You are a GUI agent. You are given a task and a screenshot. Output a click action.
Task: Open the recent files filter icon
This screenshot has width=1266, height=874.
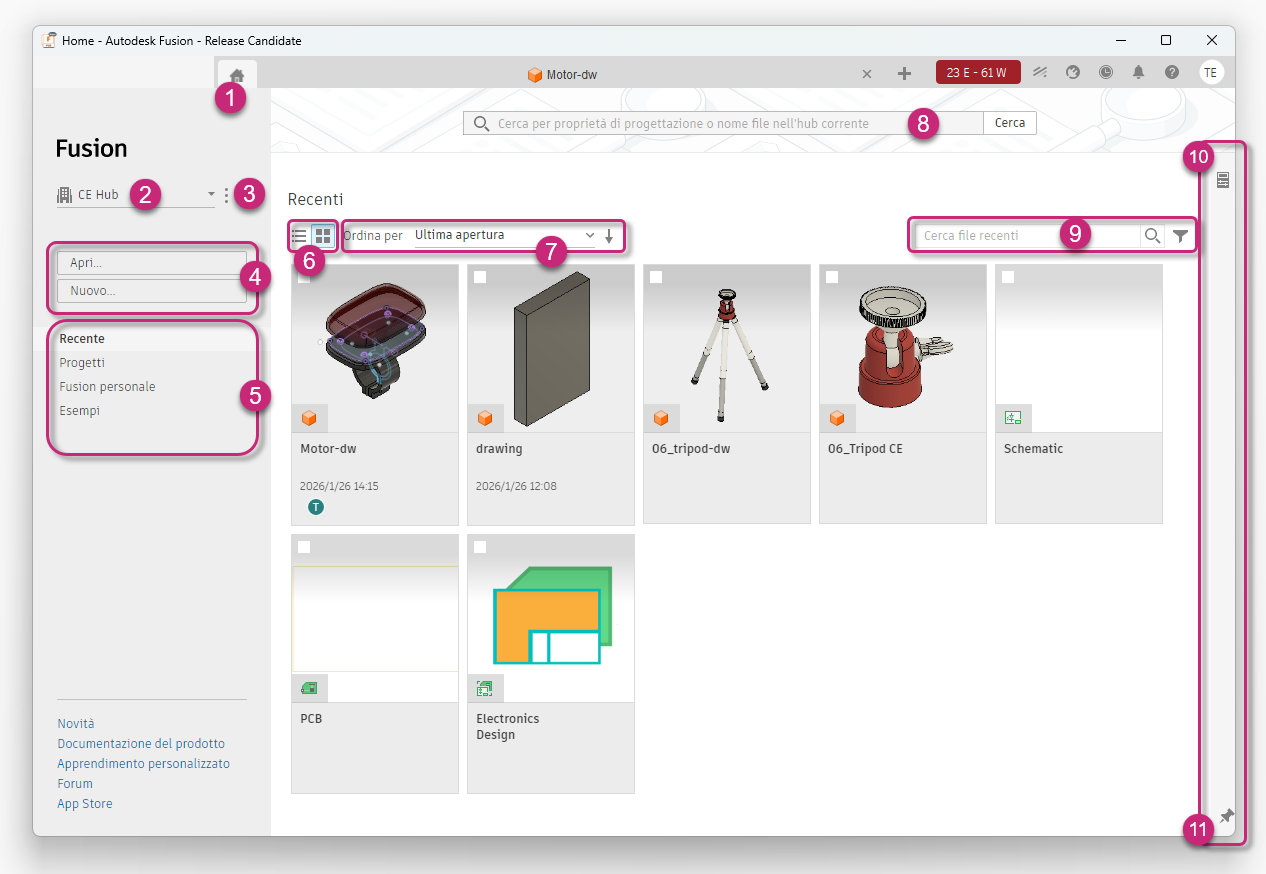click(x=1181, y=236)
